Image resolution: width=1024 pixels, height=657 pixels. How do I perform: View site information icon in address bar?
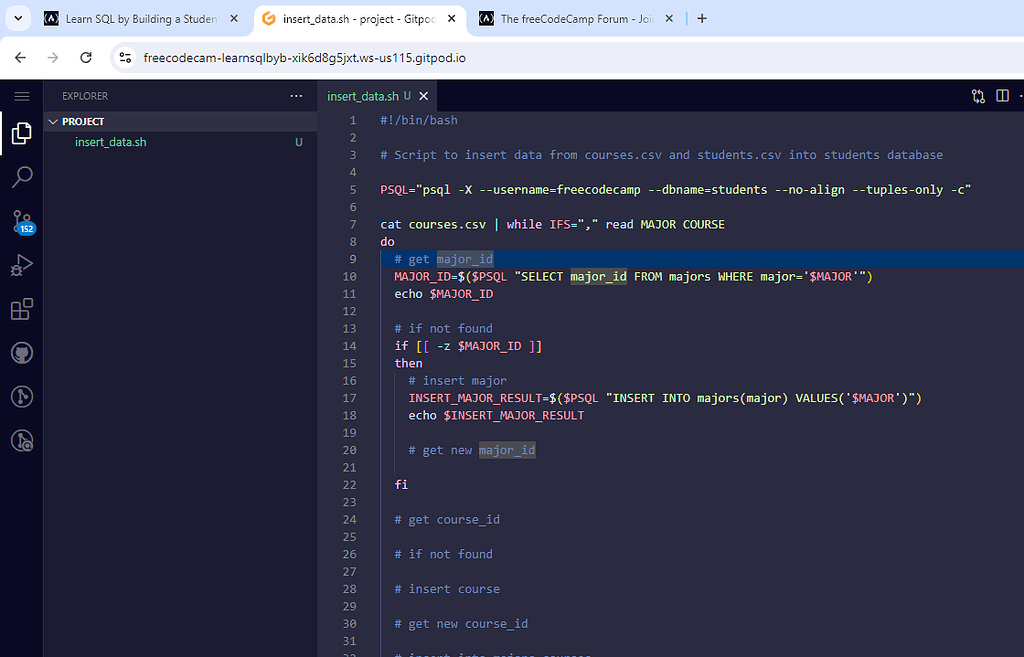click(x=125, y=57)
